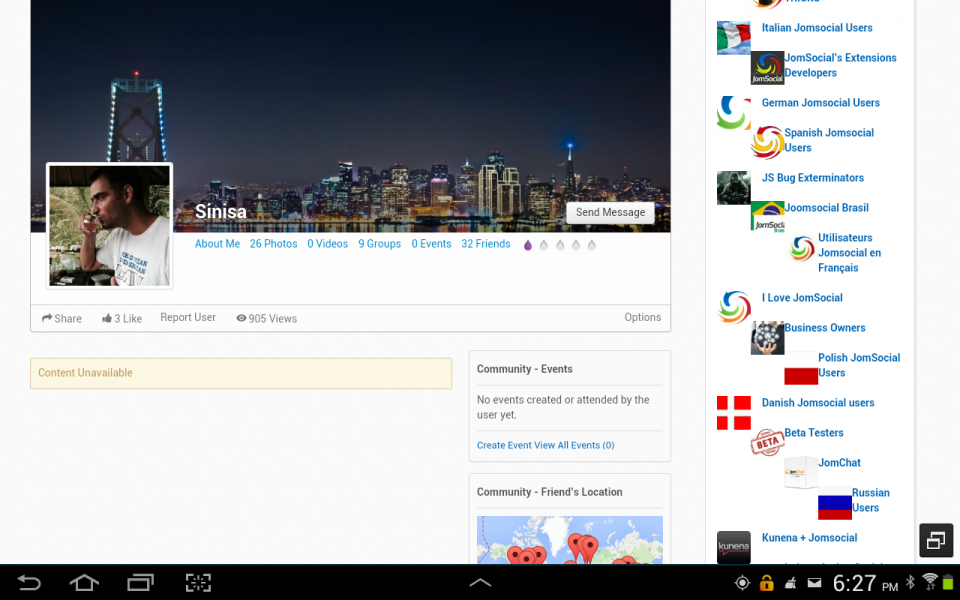Open the 9 Groups tab
Viewport: 960px width, 600px height.
coord(380,244)
